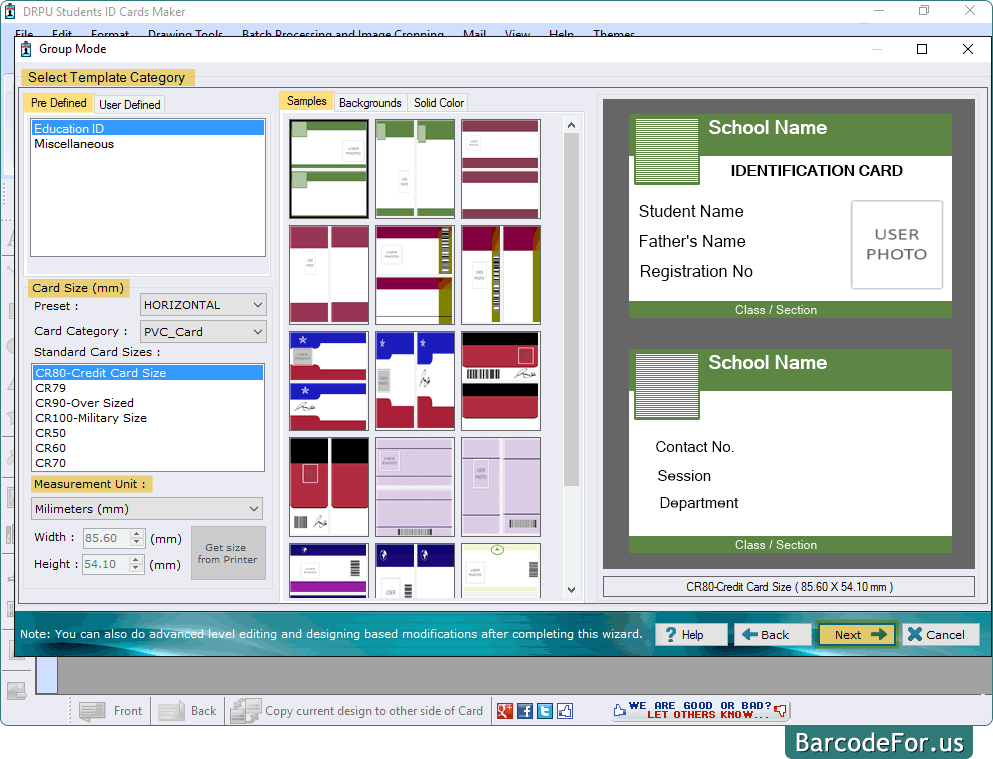Select the Back card side icon

[x=170, y=710]
